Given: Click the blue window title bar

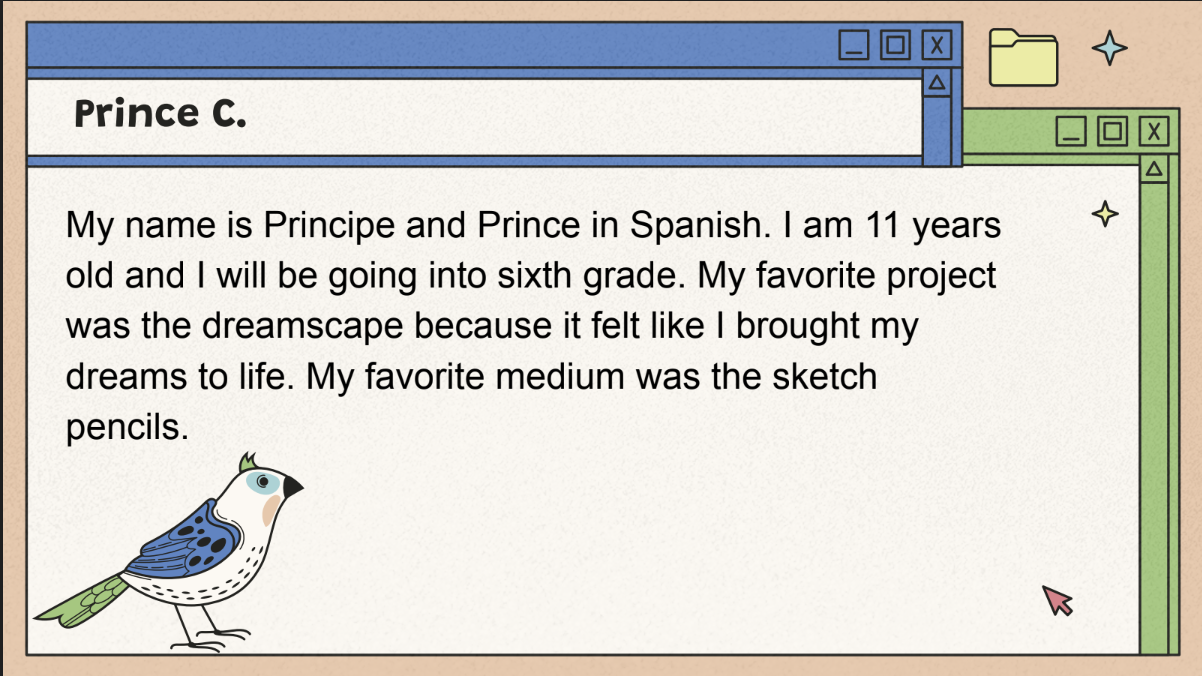Looking at the screenshot, I should (x=430, y=45).
